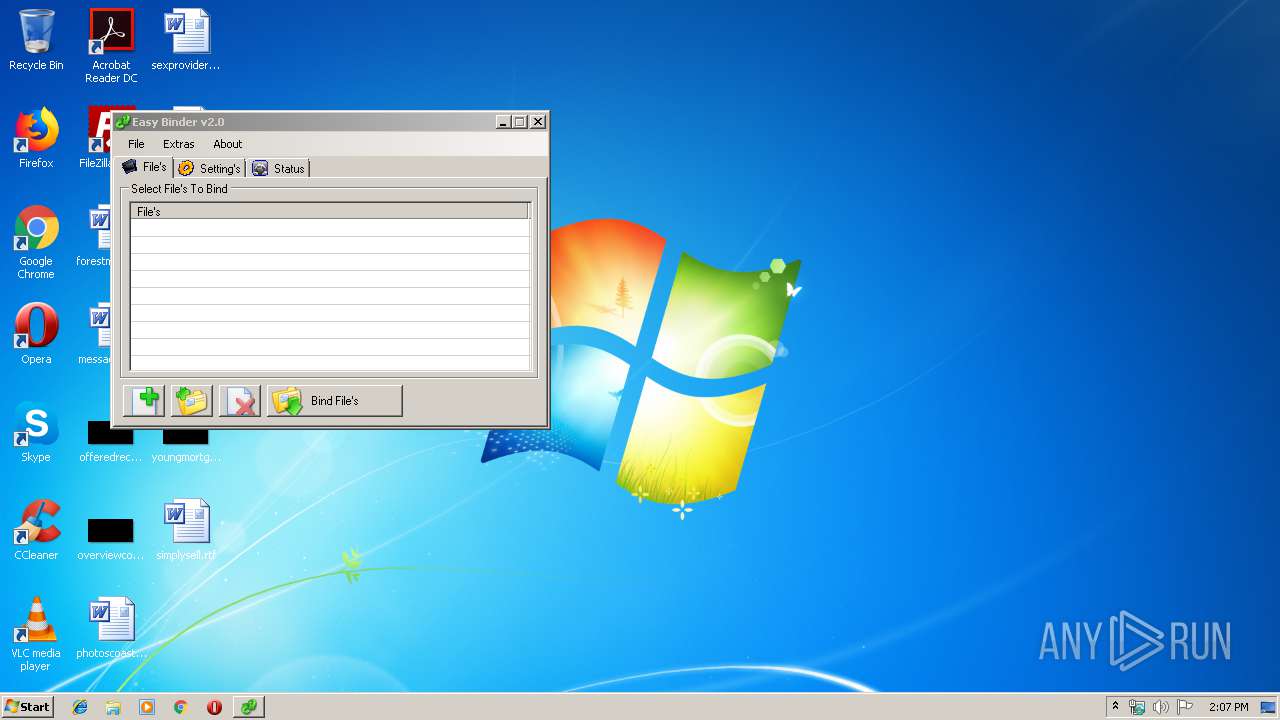Viewport: 1280px width, 720px height.
Task: Open the Extras menu
Action: pos(179,144)
